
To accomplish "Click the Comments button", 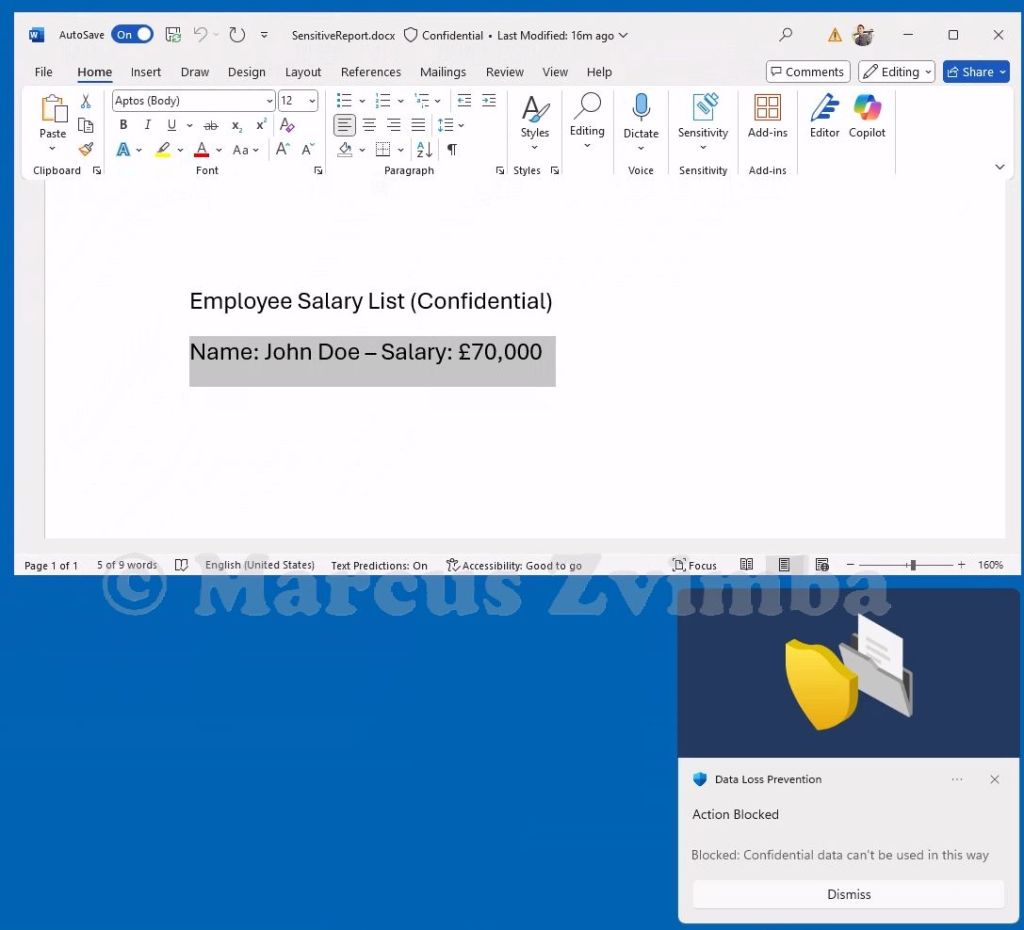I will click(x=807, y=72).
